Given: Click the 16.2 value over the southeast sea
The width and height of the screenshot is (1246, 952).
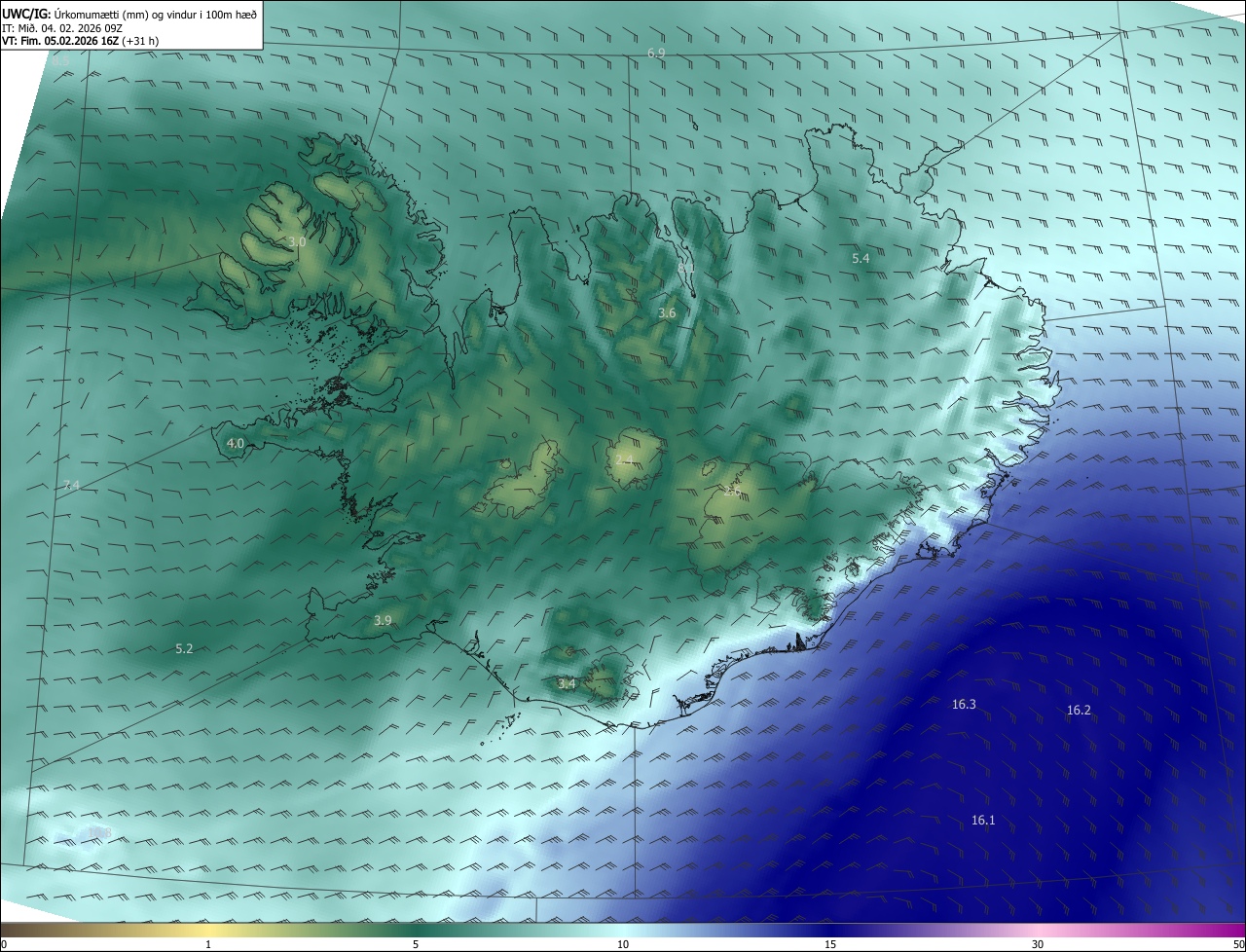Looking at the screenshot, I should (1079, 710).
